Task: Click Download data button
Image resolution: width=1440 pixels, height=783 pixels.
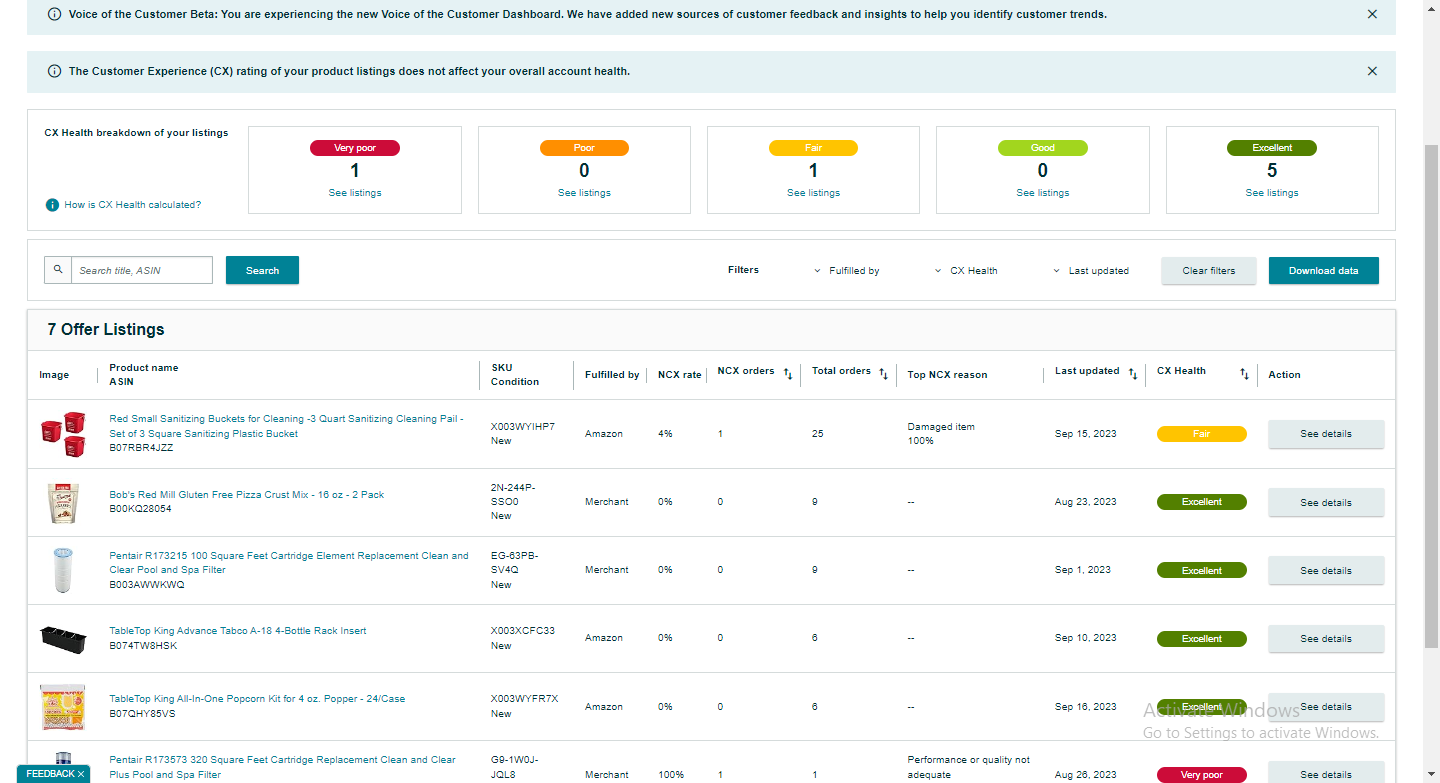Action: [1323, 270]
